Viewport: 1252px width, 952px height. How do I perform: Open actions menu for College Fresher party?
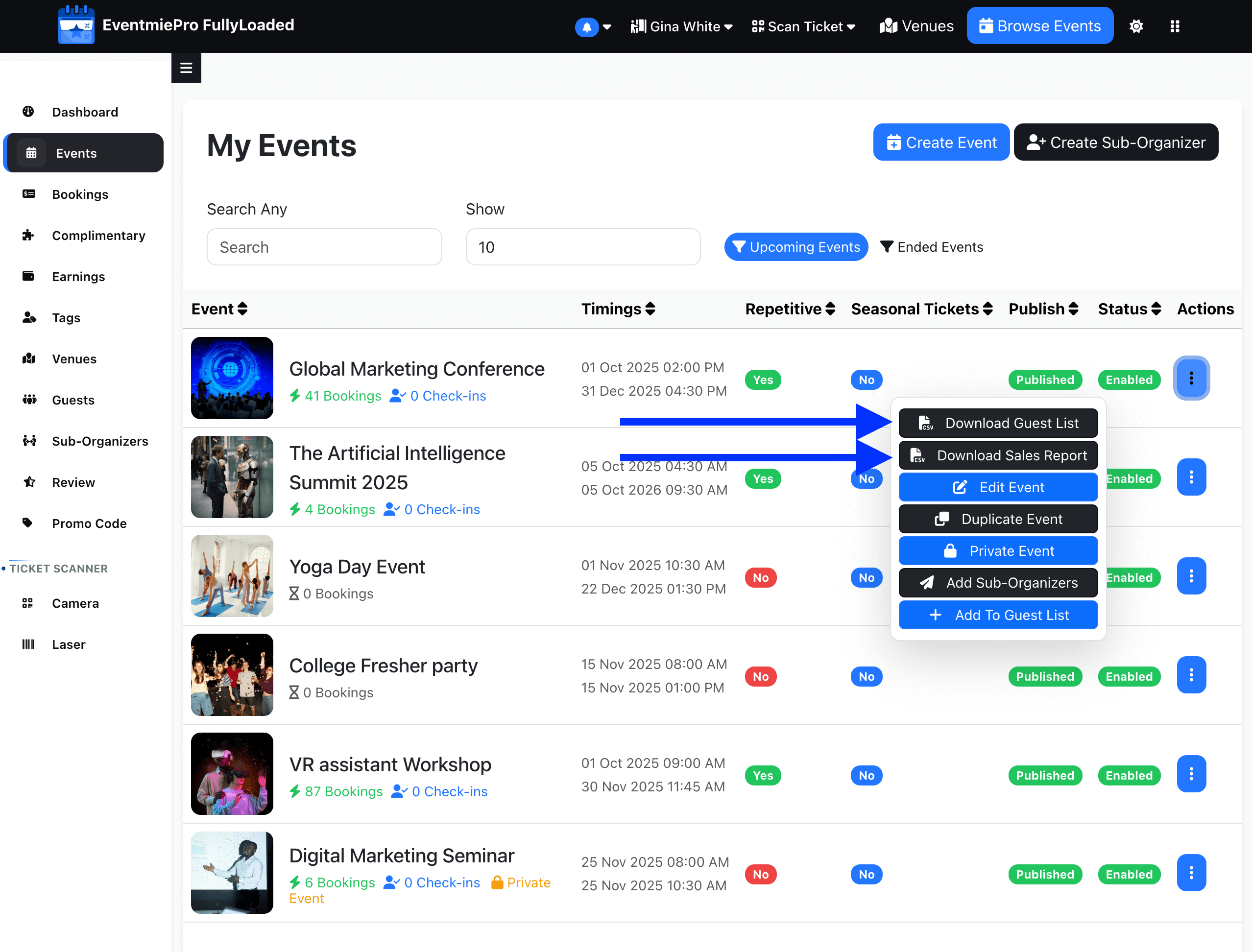[x=1191, y=675]
